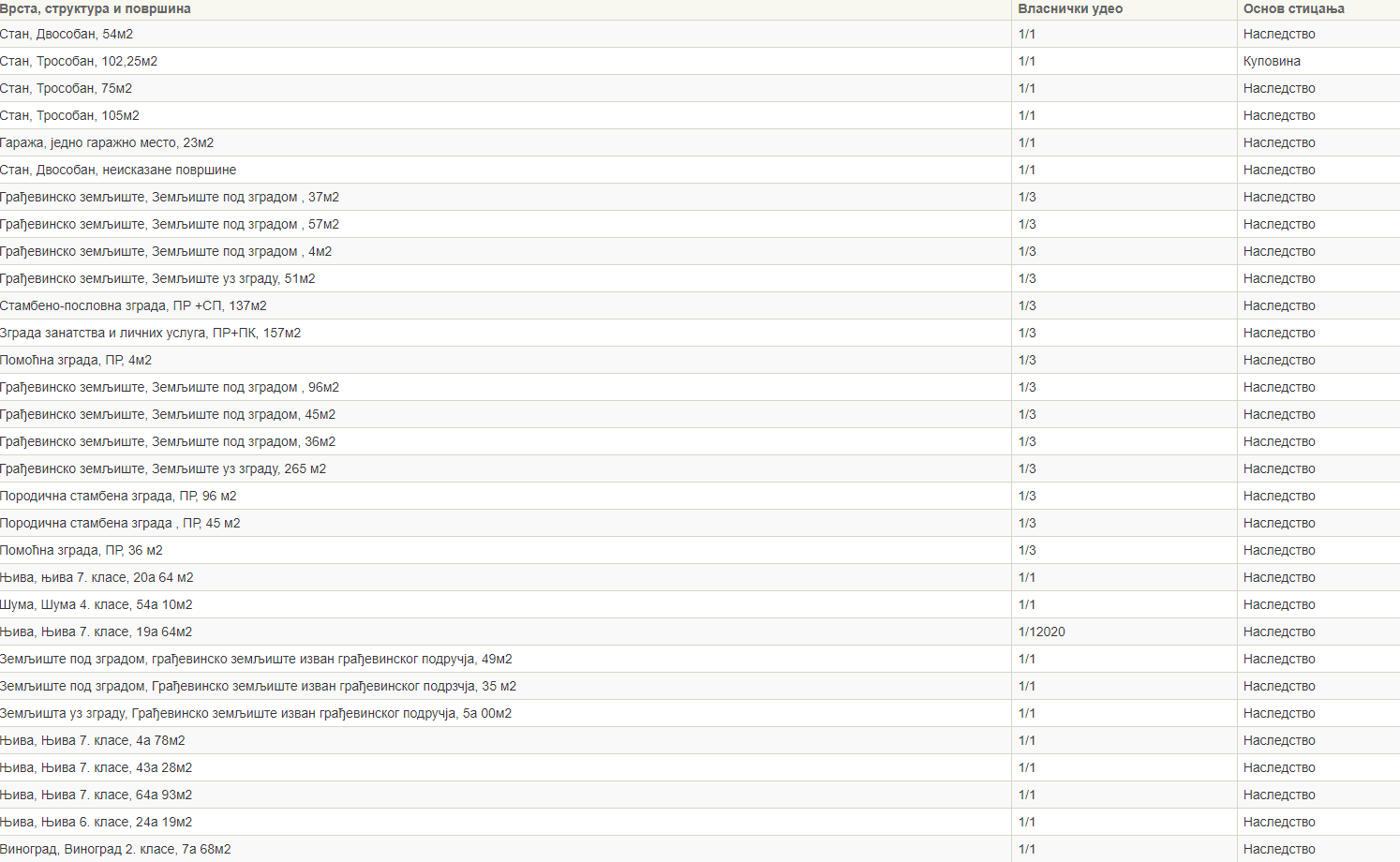Click the "Помоћна зграда, ПР, 36 м2" entry
The image size is (1400, 862).
(x=82, y=550)
